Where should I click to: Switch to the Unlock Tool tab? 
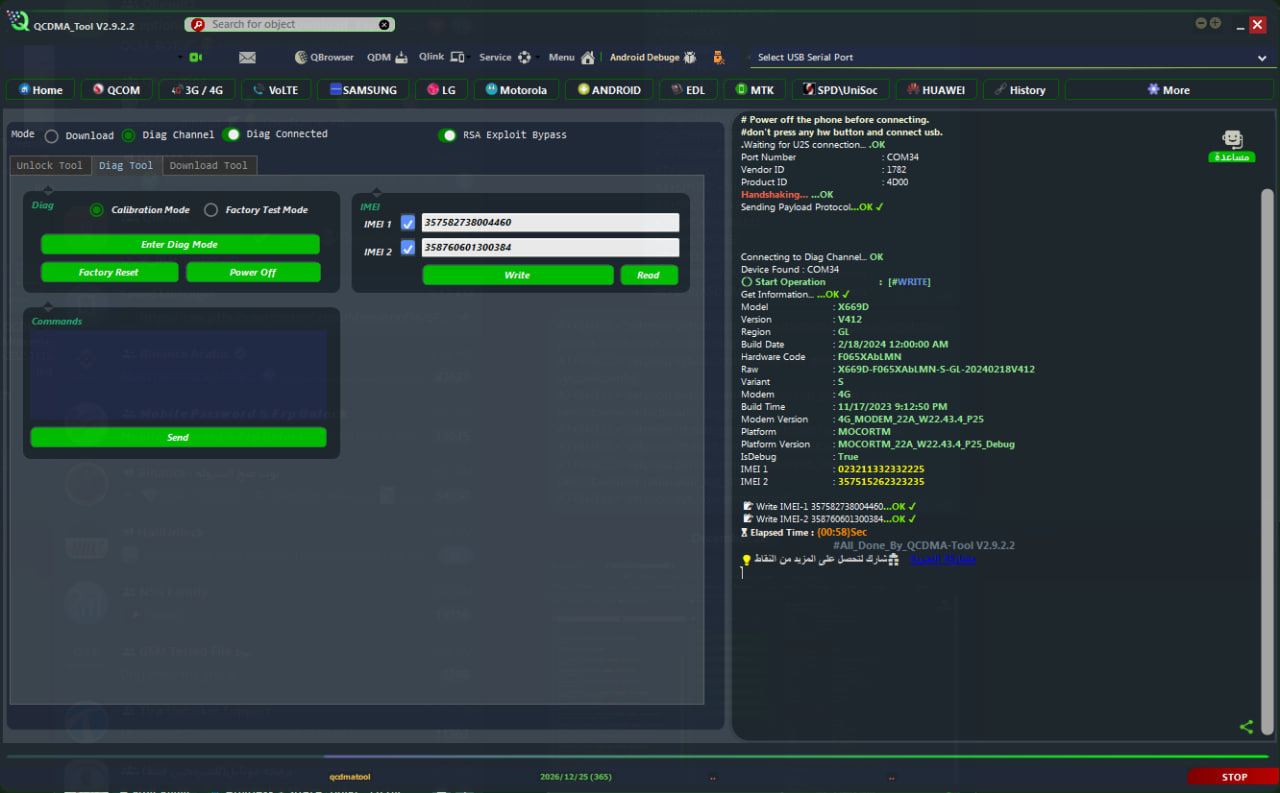point(50,165)
